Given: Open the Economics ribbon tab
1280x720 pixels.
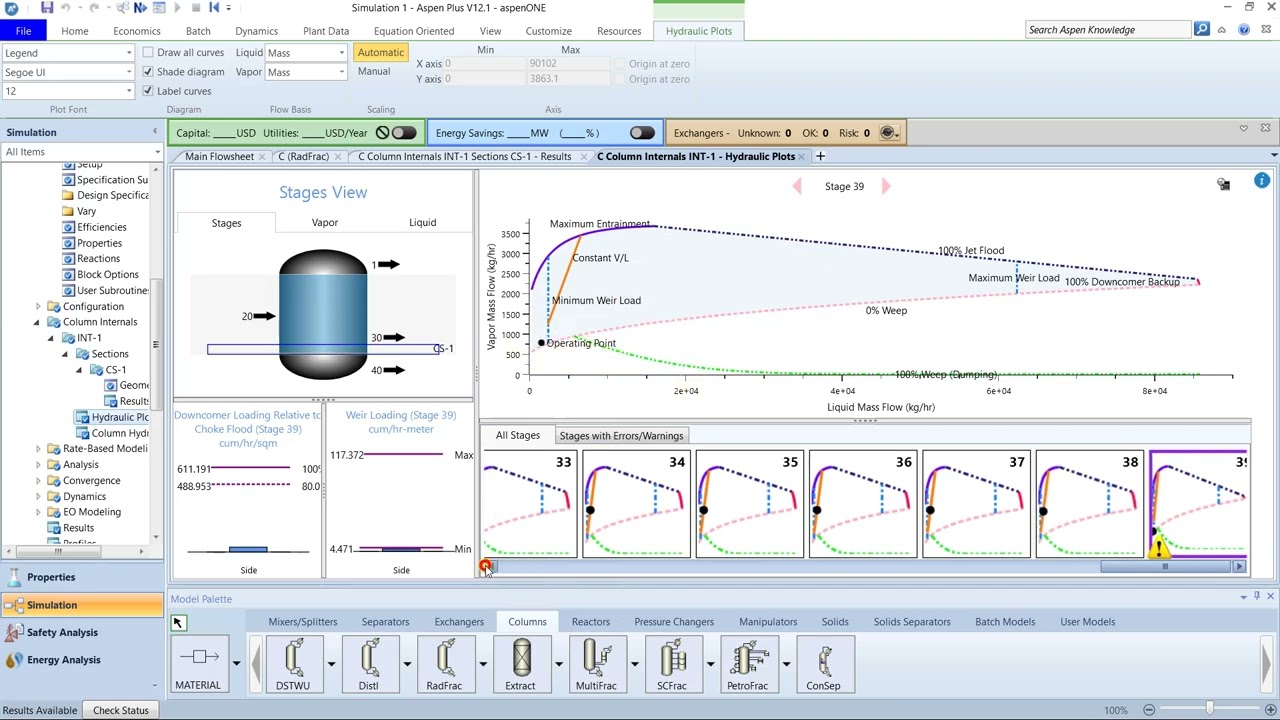Looking at the screenshot, I should [x=137, y=31].
